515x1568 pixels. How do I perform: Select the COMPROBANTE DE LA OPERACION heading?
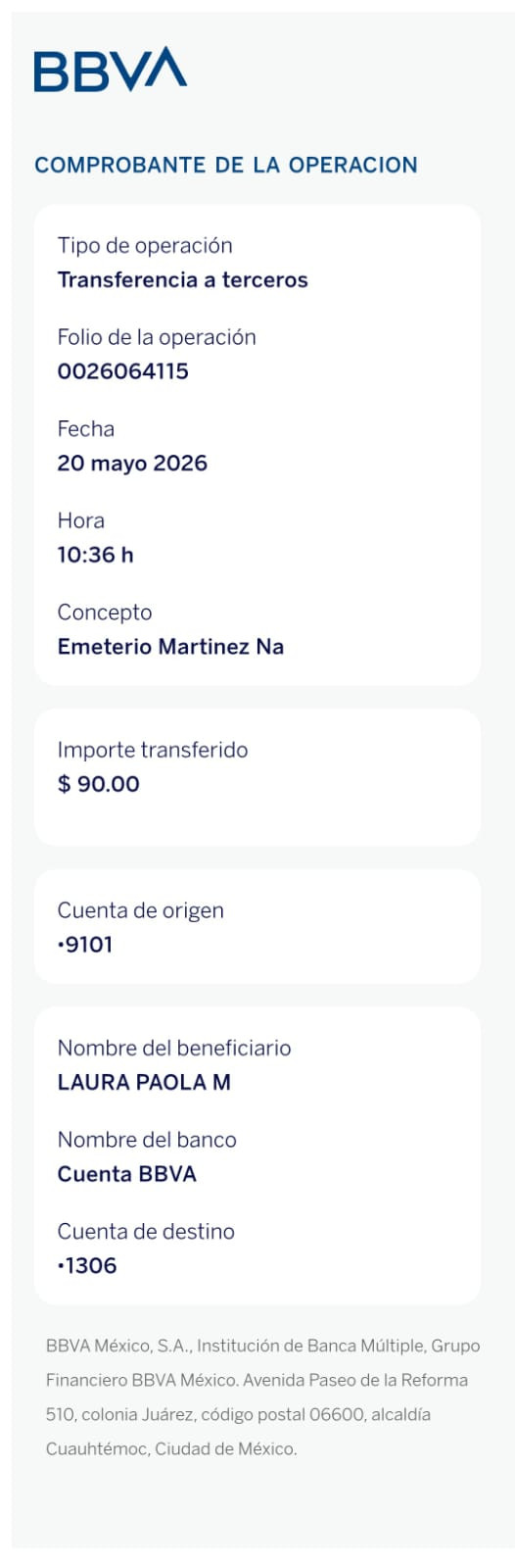[x=226, y=165]
